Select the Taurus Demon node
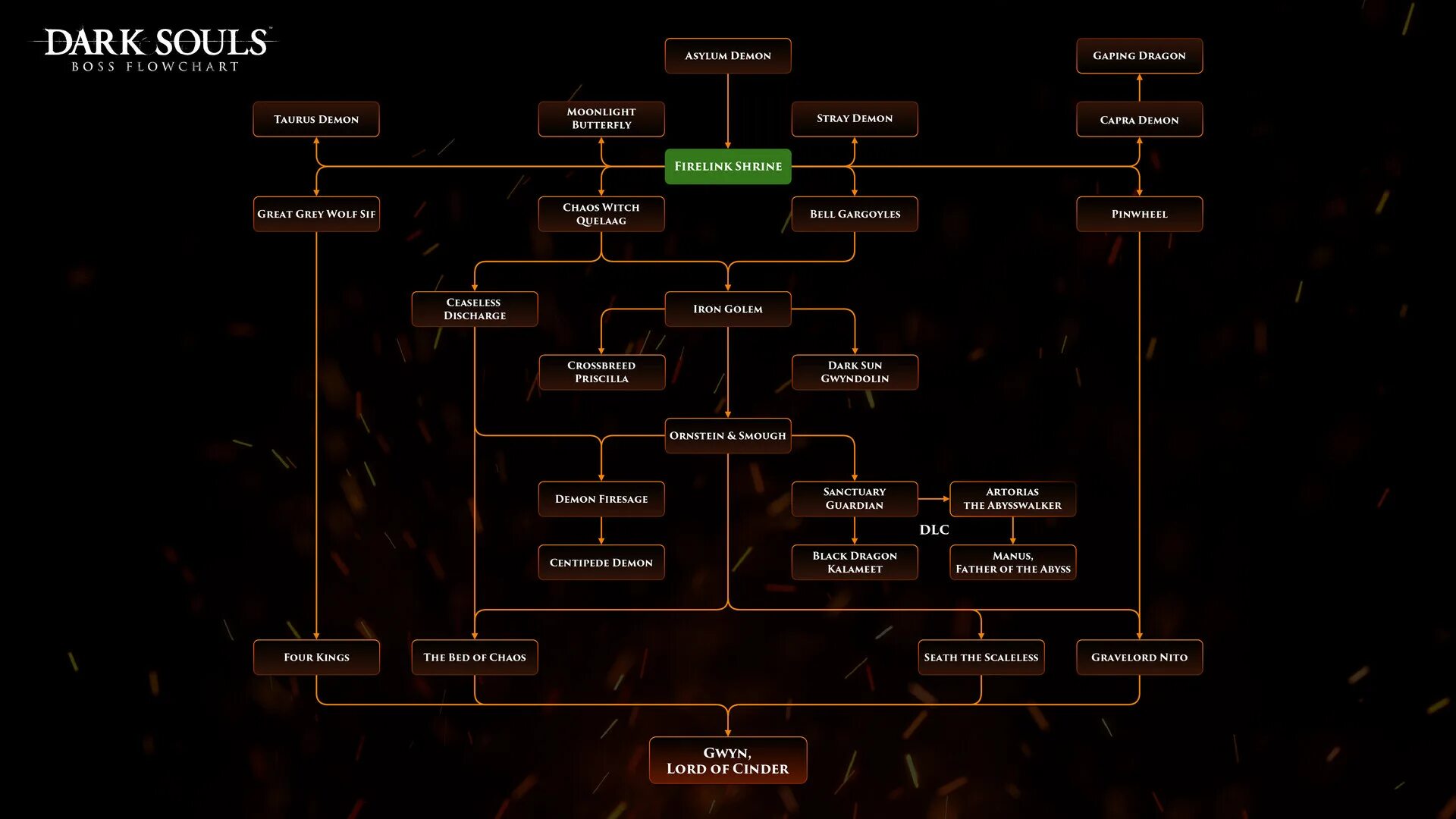 tap(316, 119)
